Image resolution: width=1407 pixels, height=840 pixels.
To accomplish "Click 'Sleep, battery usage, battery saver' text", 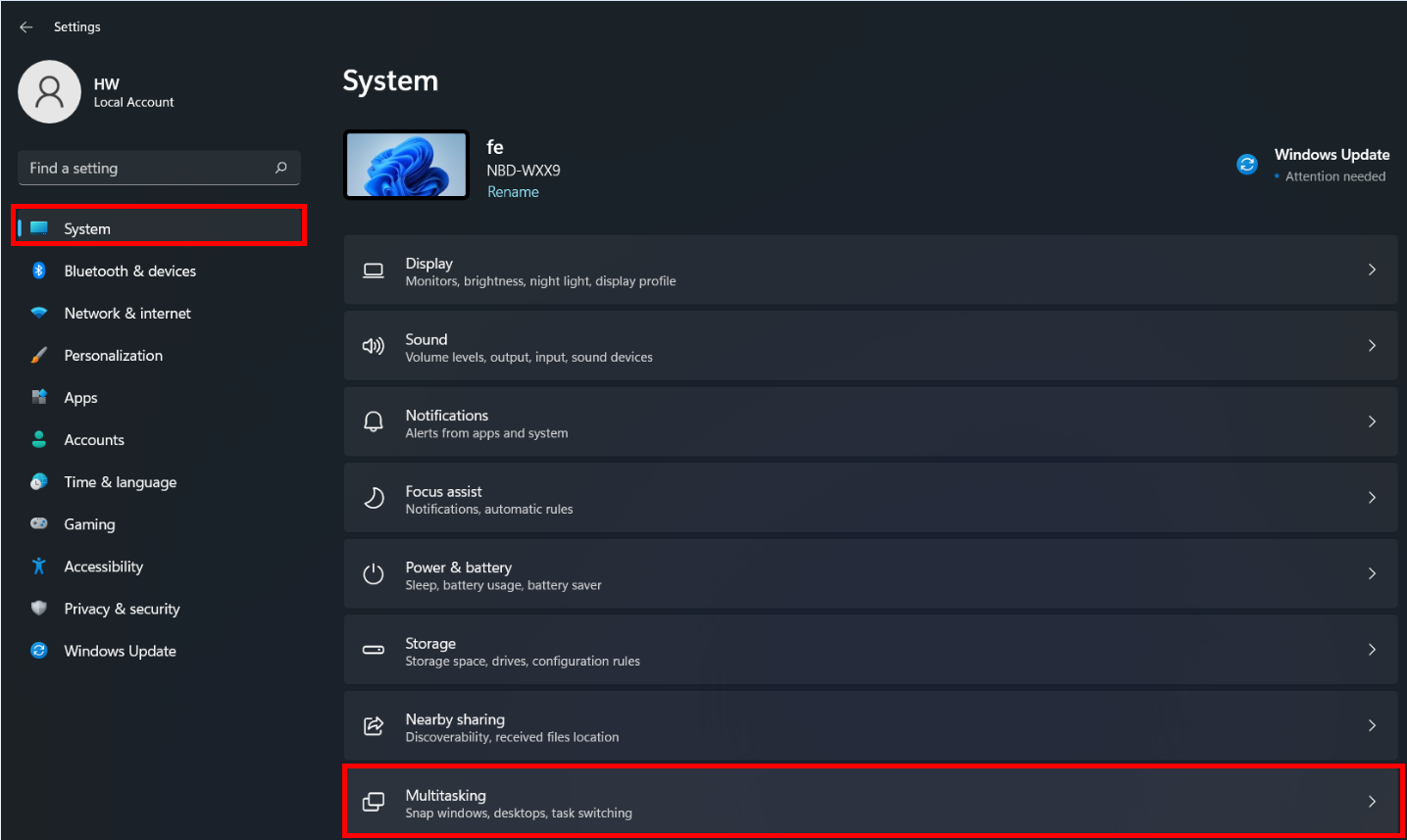I will tap(504, 585).
